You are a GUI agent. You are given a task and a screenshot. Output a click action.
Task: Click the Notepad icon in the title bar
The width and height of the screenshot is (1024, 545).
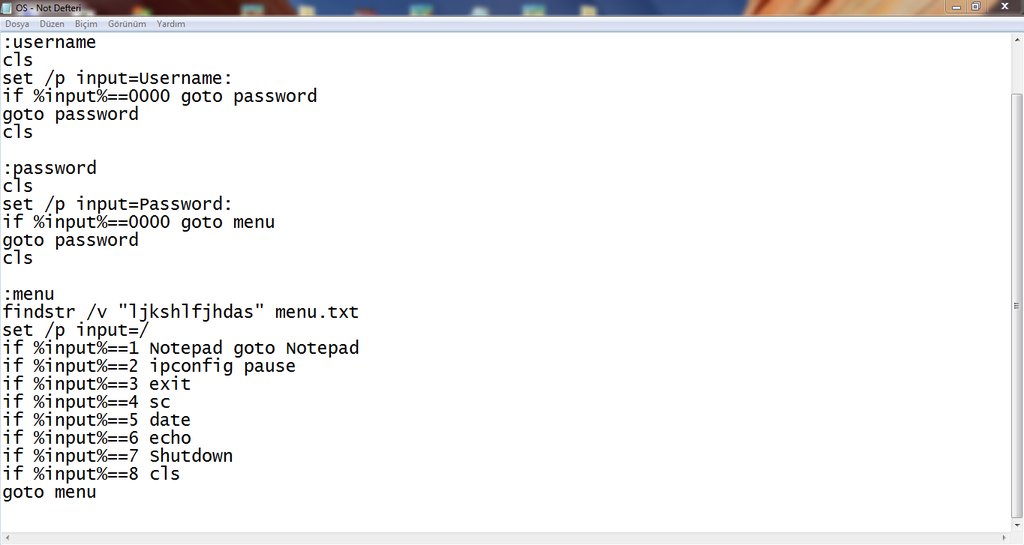click(7, 8)
